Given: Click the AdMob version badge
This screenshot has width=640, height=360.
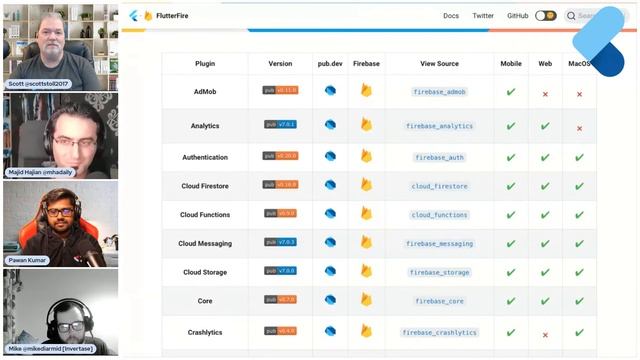Looking at the screenshot, I should point(280,90).
